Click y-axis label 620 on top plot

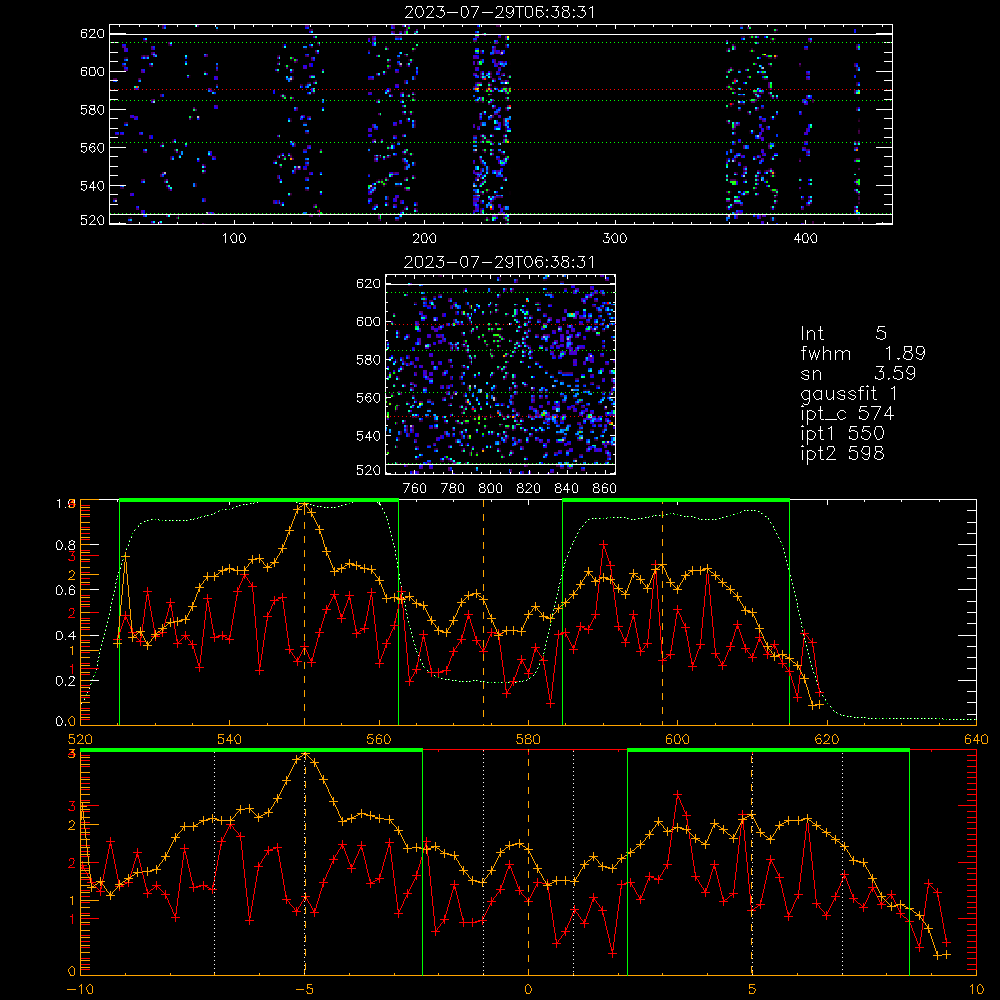pos(92,33)
